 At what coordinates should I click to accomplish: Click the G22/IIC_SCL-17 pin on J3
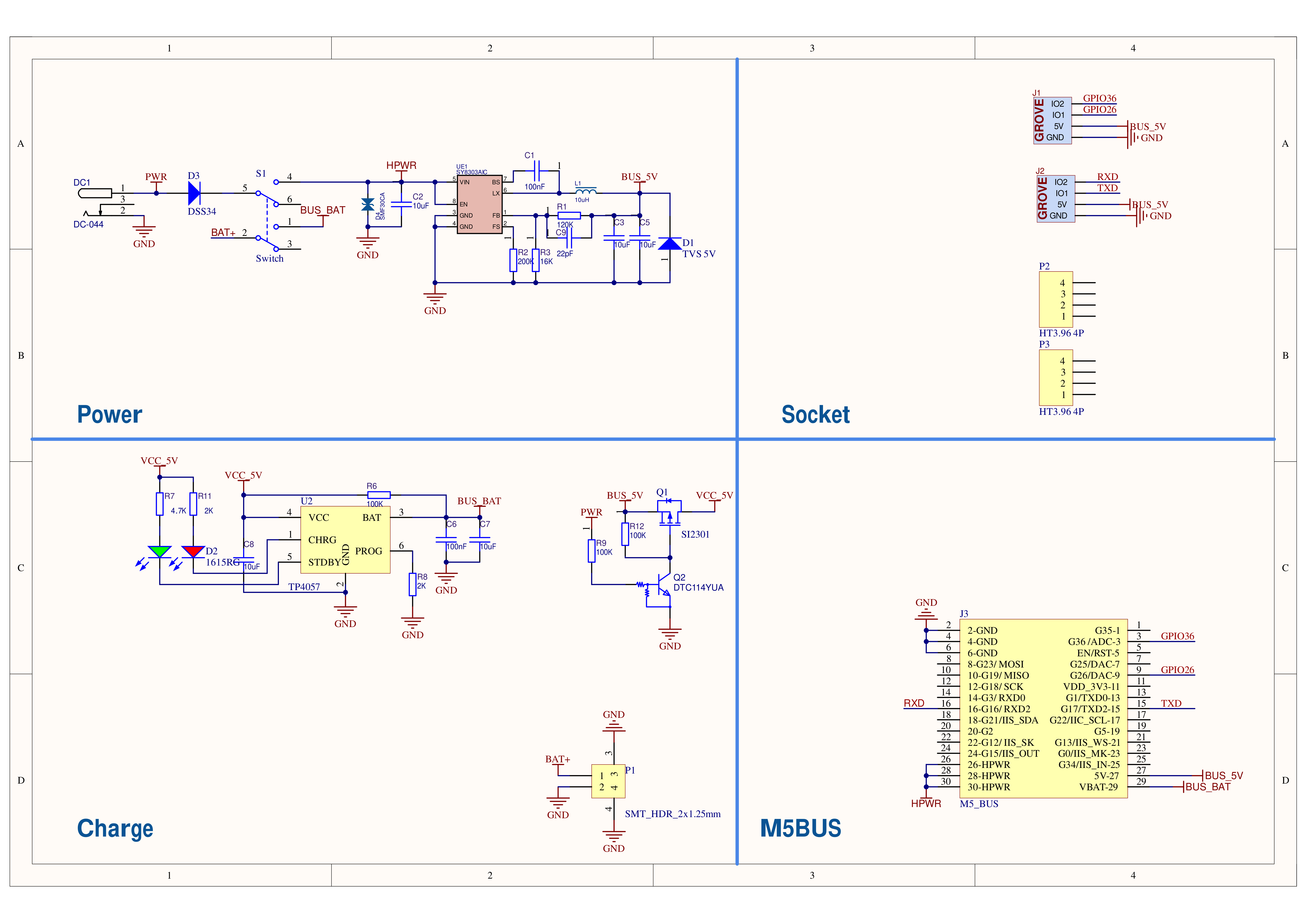1085,720
